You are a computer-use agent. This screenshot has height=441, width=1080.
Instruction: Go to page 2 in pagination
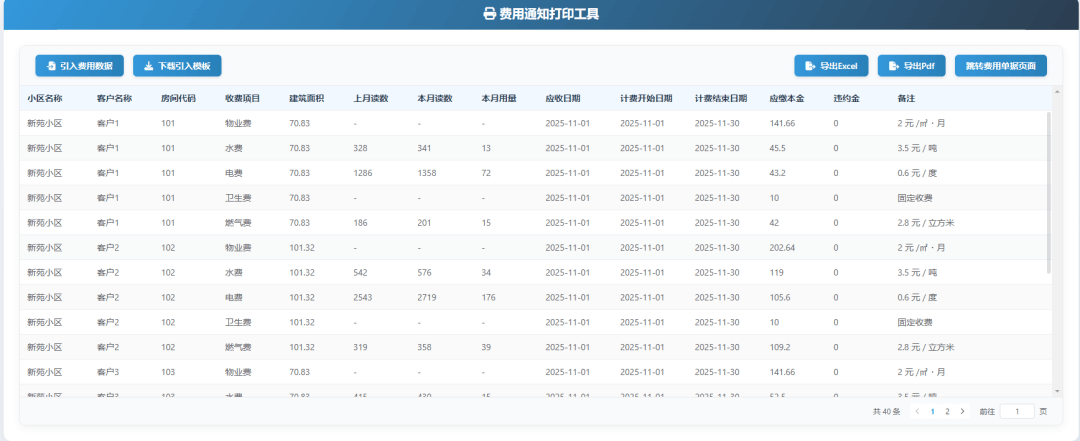[x=947, y=411]
